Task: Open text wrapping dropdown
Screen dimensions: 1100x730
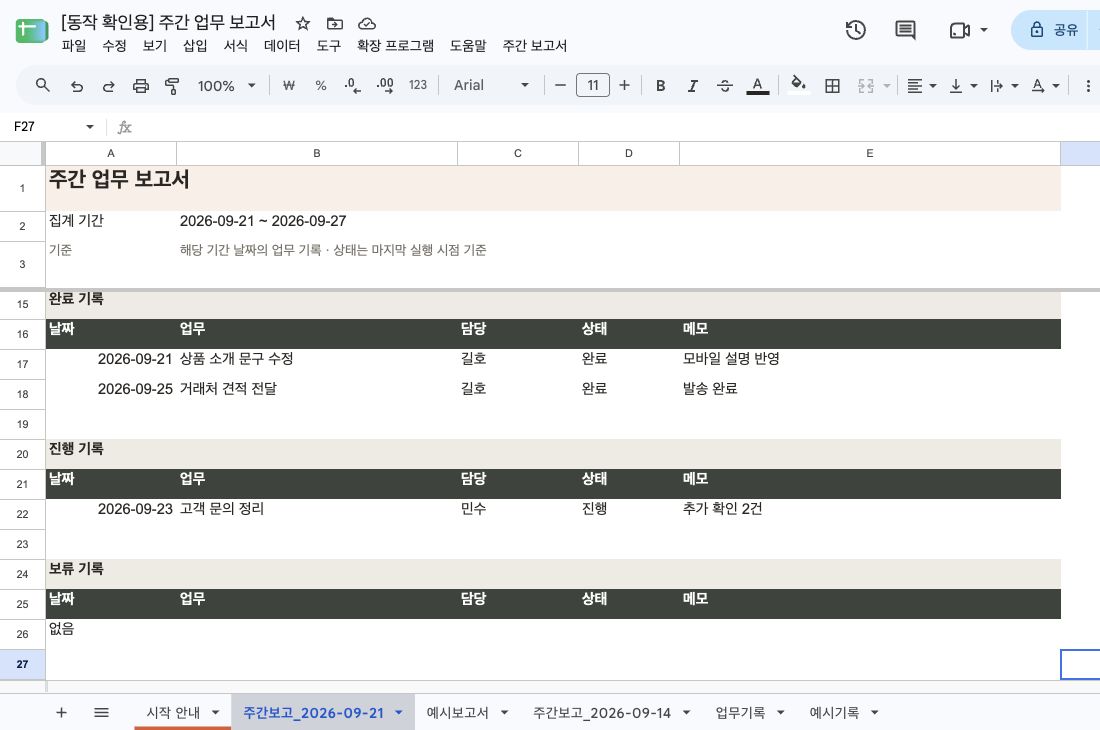Action: (1004, 86)
